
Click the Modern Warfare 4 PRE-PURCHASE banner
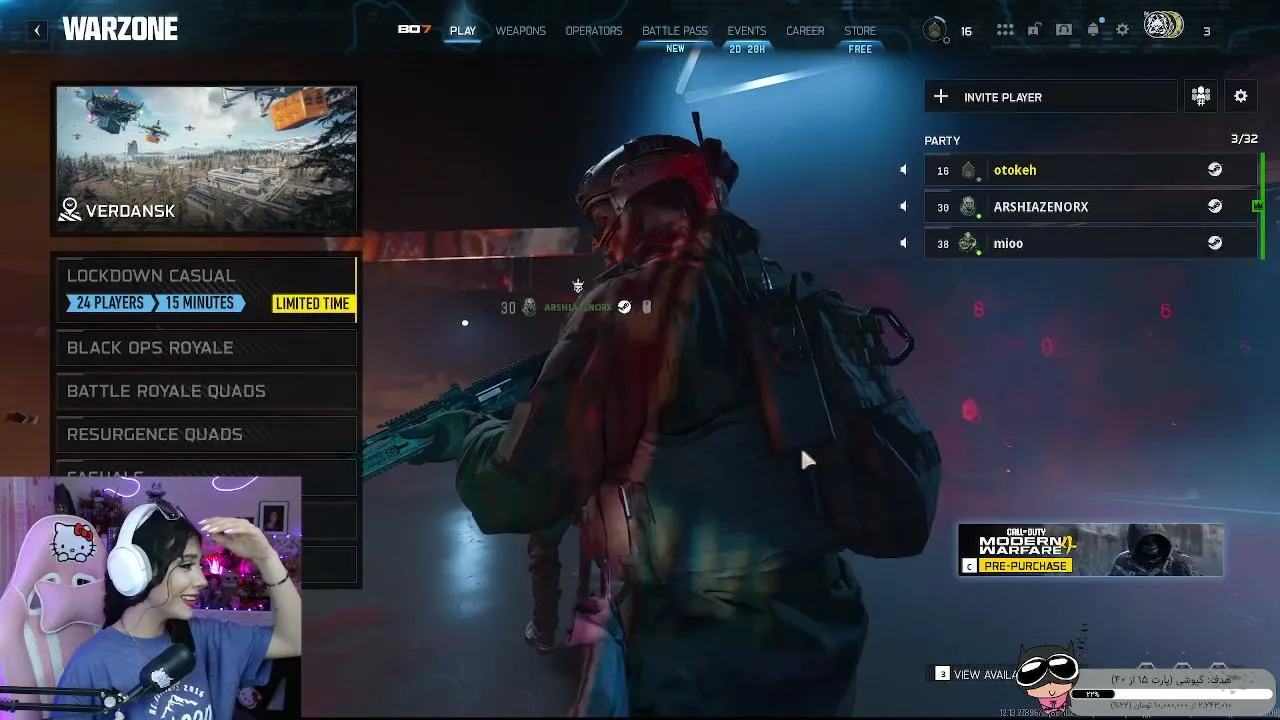pyautogui.click(x=1090, y=550)
